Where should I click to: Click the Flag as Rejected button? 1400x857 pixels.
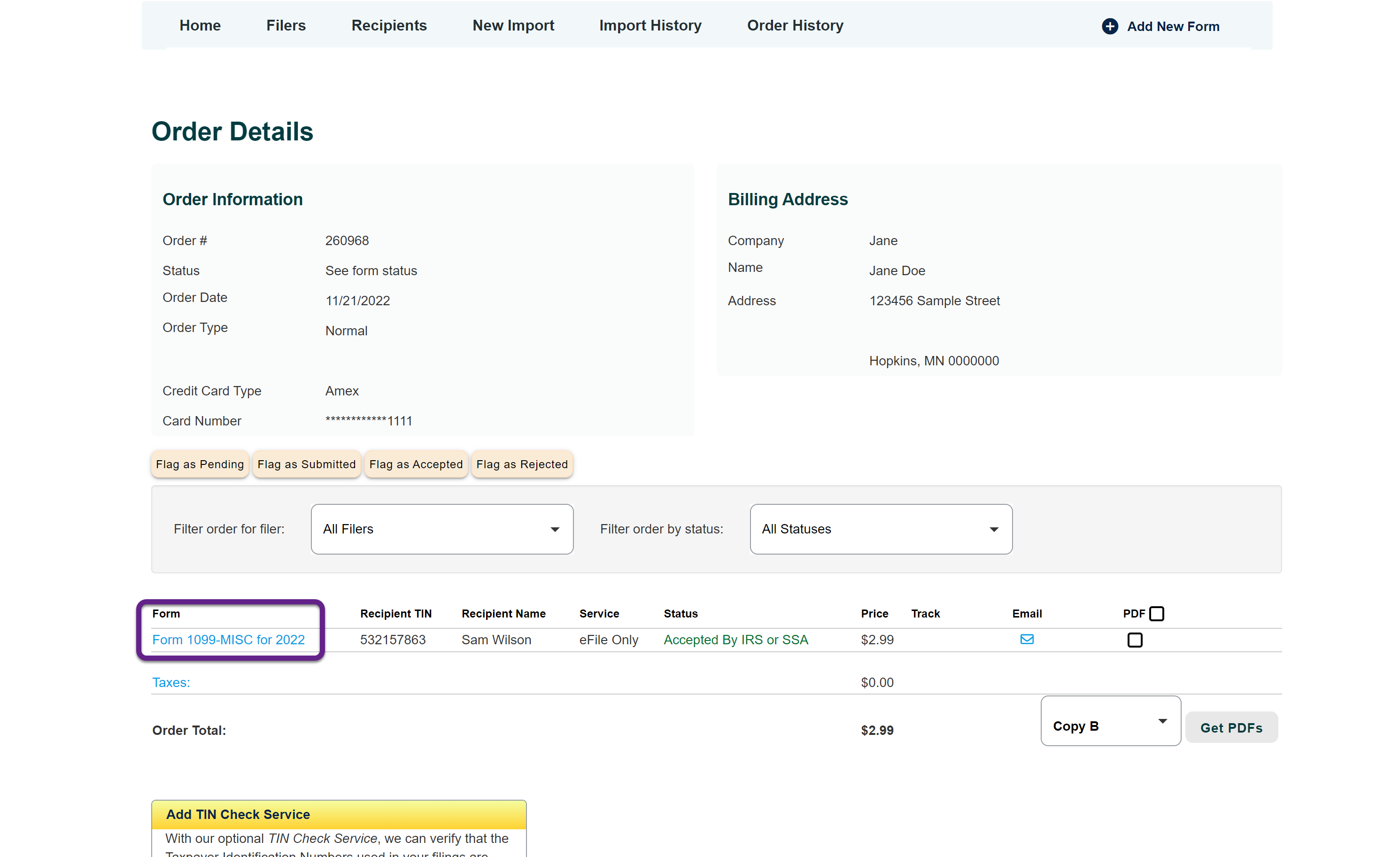pyautogui.click(x=521, y=464)
